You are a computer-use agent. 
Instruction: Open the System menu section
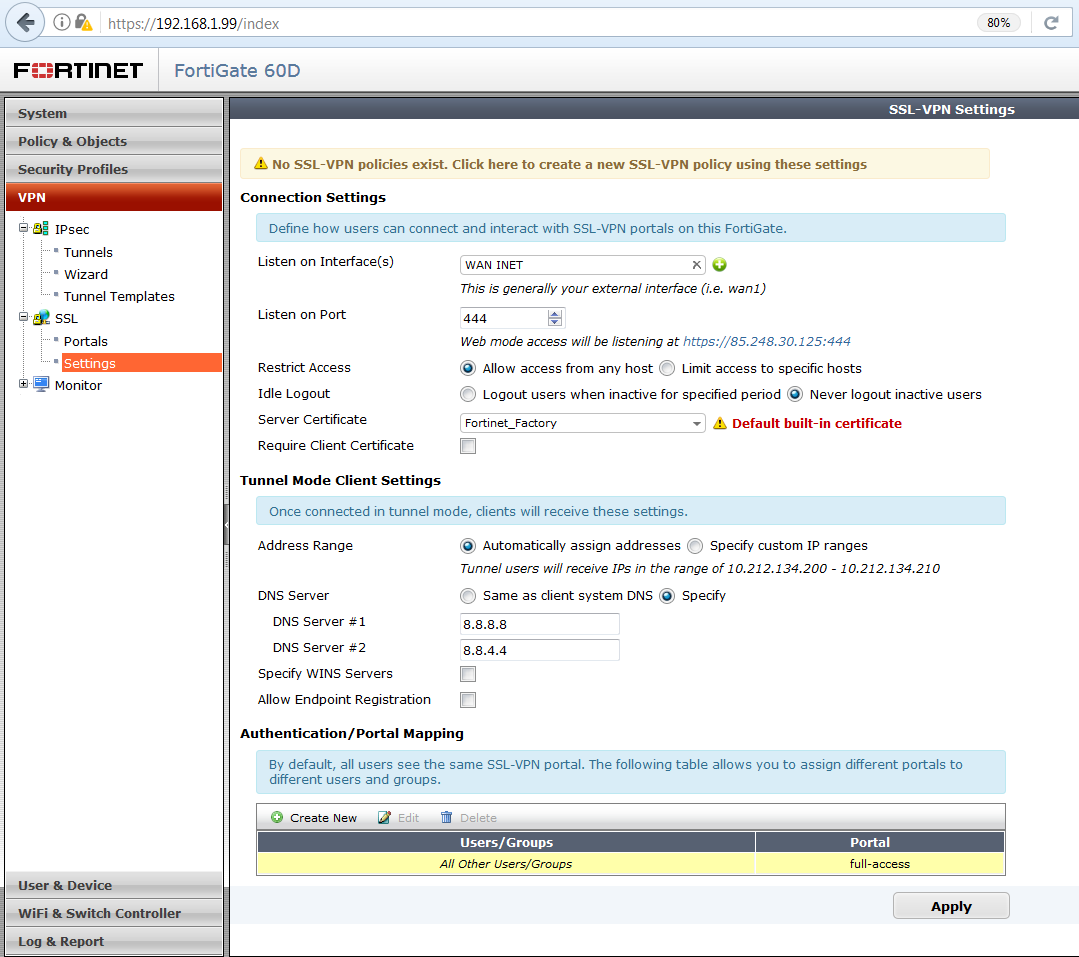click(114, 114)
